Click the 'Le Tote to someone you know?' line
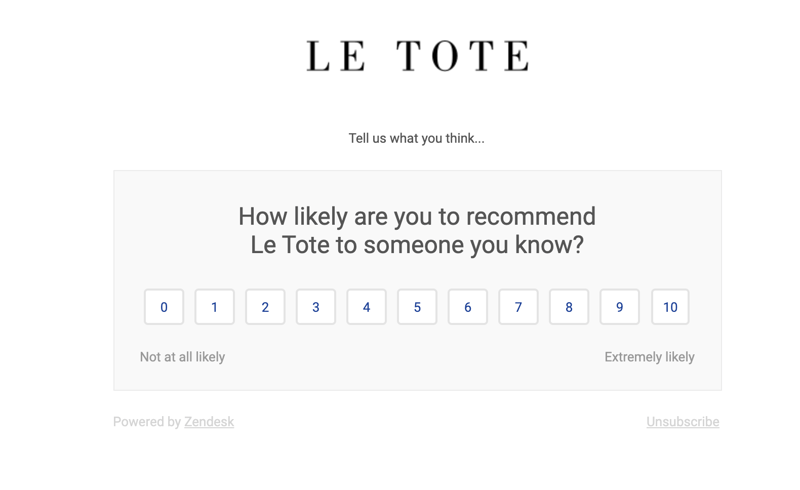Image resolution: width=800 pixels, height=490 pixels. point(417,245)
